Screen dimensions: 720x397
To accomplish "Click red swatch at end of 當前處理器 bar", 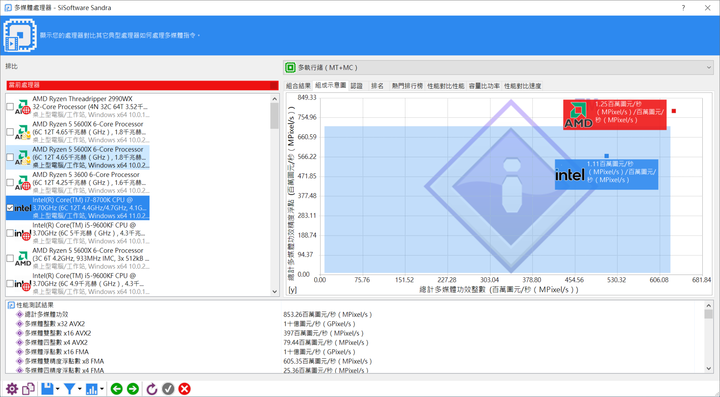I will pos(274,85).
